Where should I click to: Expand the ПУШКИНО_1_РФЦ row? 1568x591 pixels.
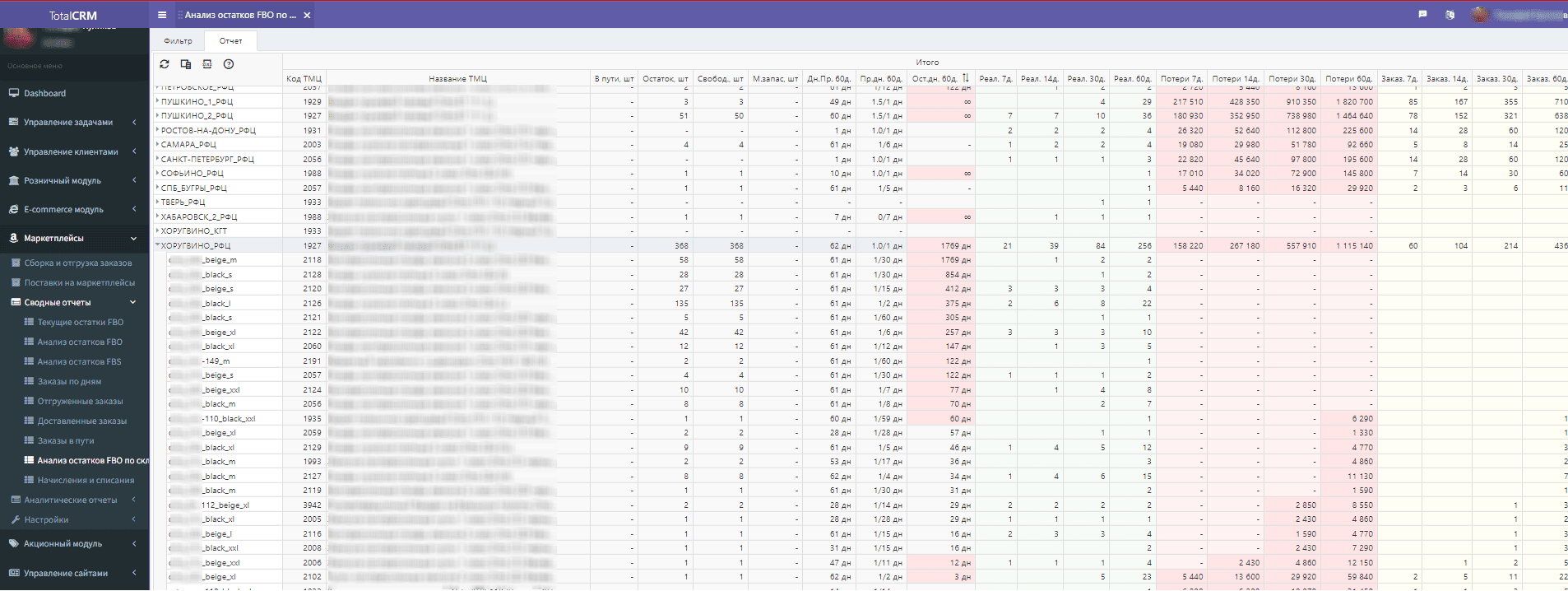(x=157, y=101)
